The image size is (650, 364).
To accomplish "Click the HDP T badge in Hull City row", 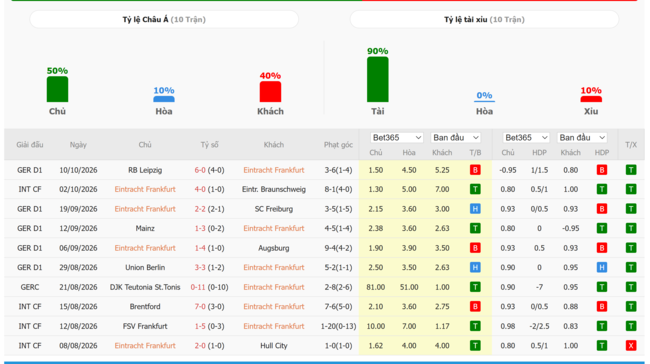I will click(602, 346).
